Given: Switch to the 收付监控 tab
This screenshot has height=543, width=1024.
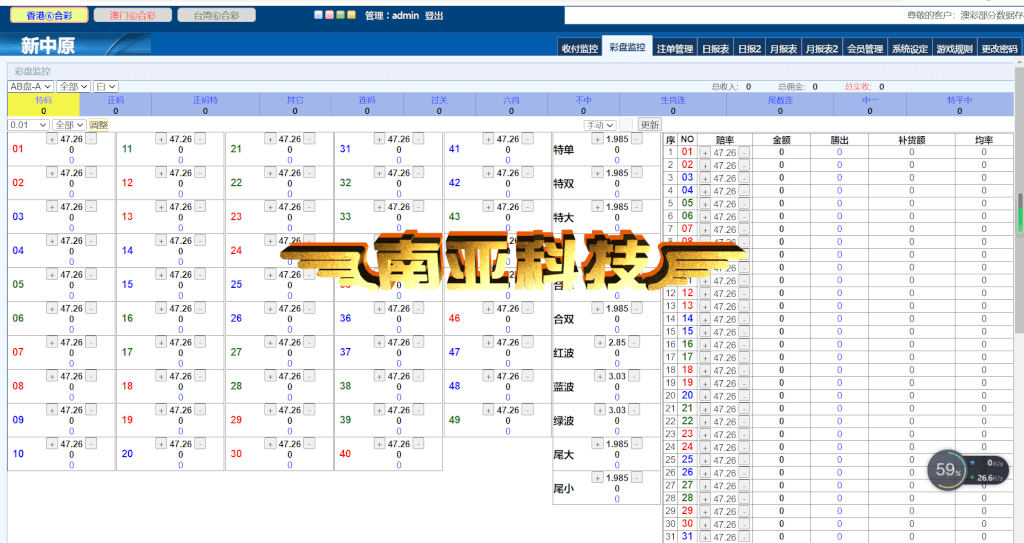Looking at the screenshot, I should (579, 48).
